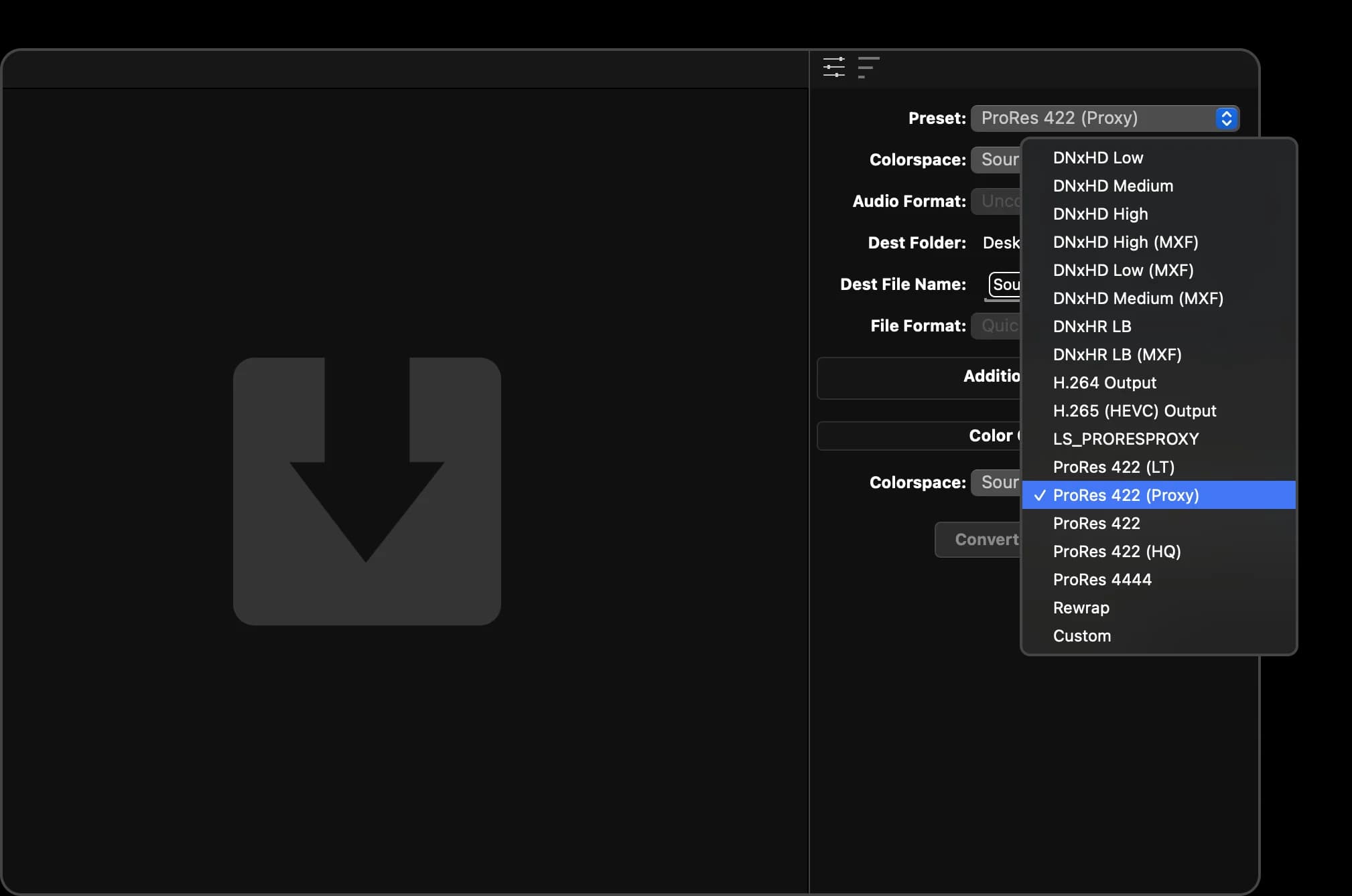Select H.265 (HEVC) Output preset
The width and height of the screenshot is (1352, 896).
(x=1158, y=410)
